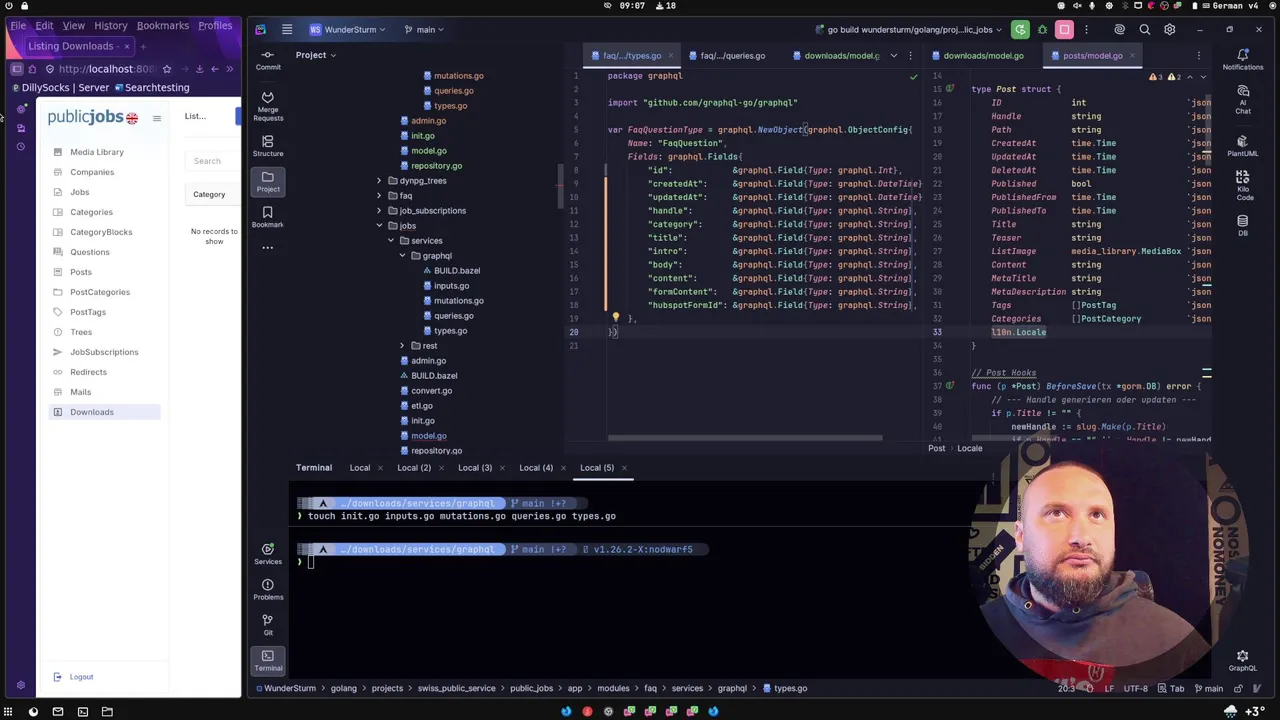The height and width of the screenshot is (720, 1280).
Task: Open browser Bookmarks menu
Action: 162,25
